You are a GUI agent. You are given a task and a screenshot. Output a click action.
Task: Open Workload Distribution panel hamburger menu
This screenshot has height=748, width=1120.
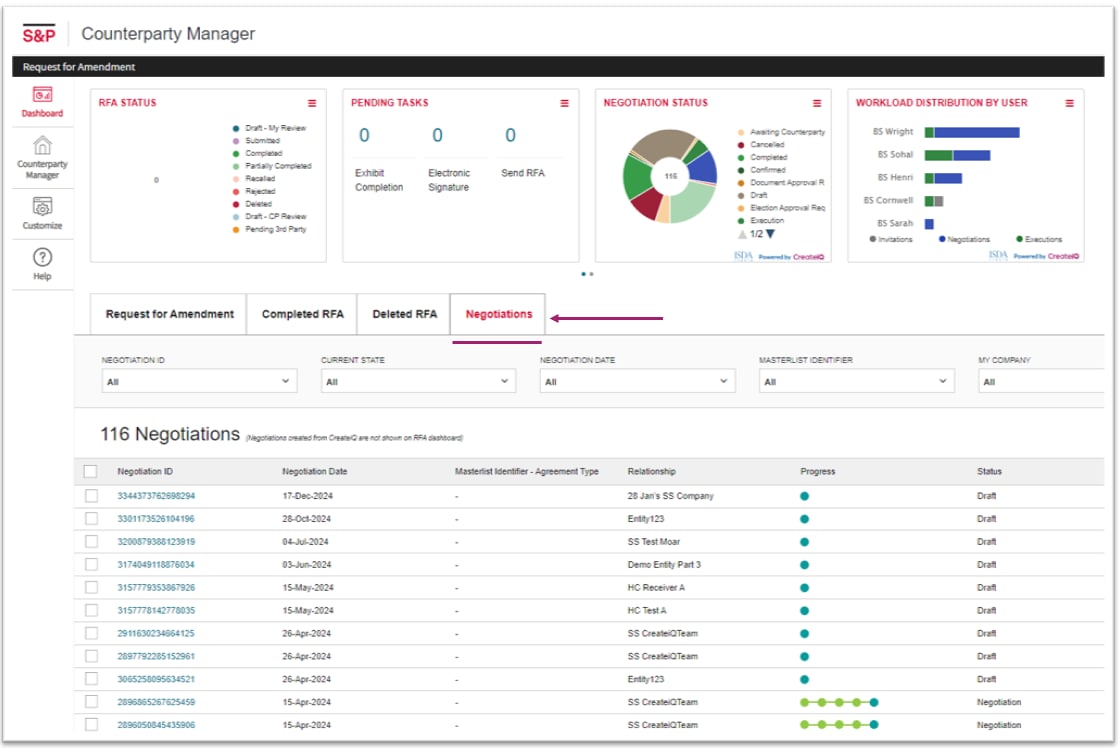(x=1069, y=104)
